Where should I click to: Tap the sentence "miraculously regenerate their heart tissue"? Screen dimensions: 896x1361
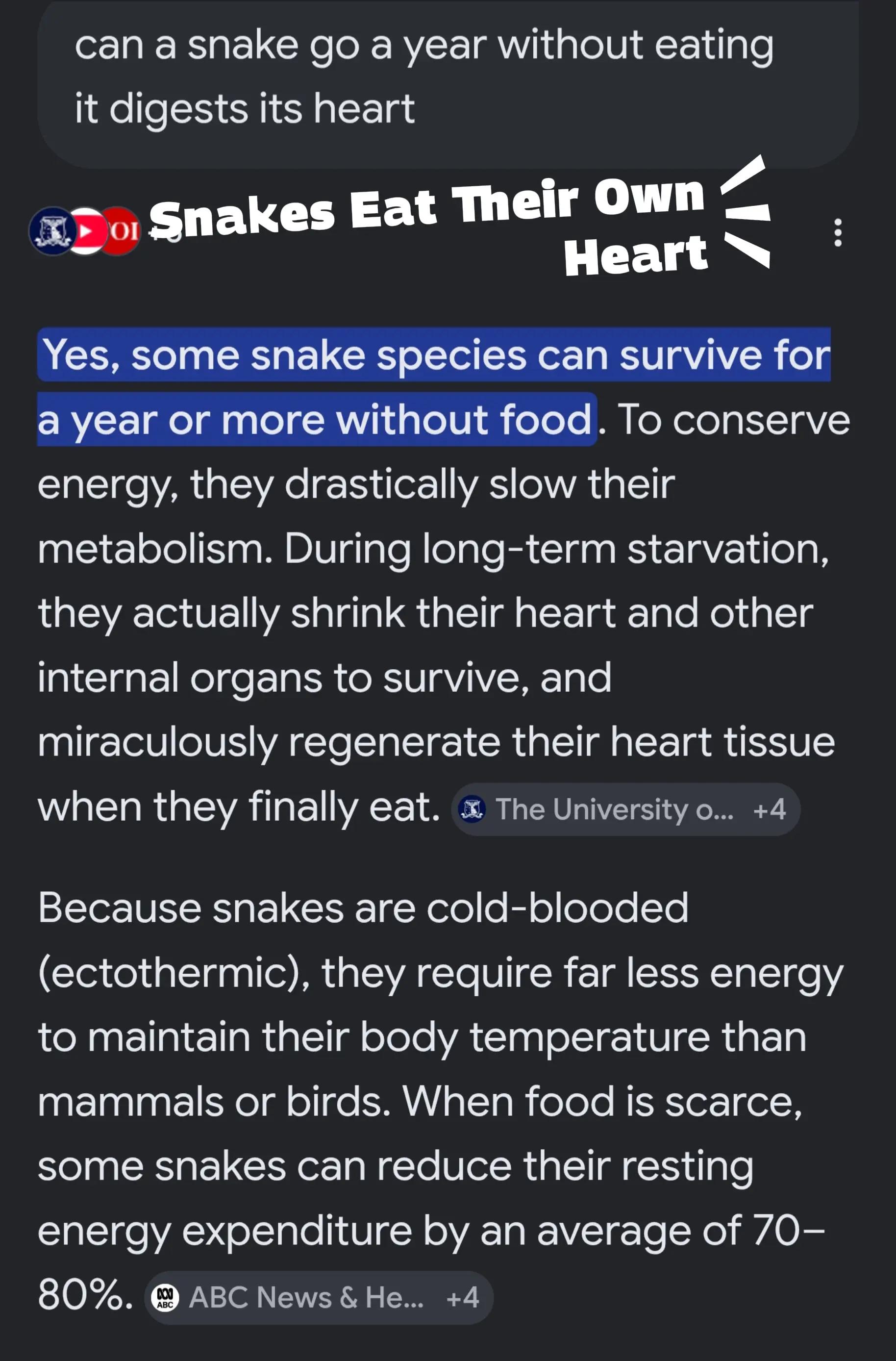436,742
